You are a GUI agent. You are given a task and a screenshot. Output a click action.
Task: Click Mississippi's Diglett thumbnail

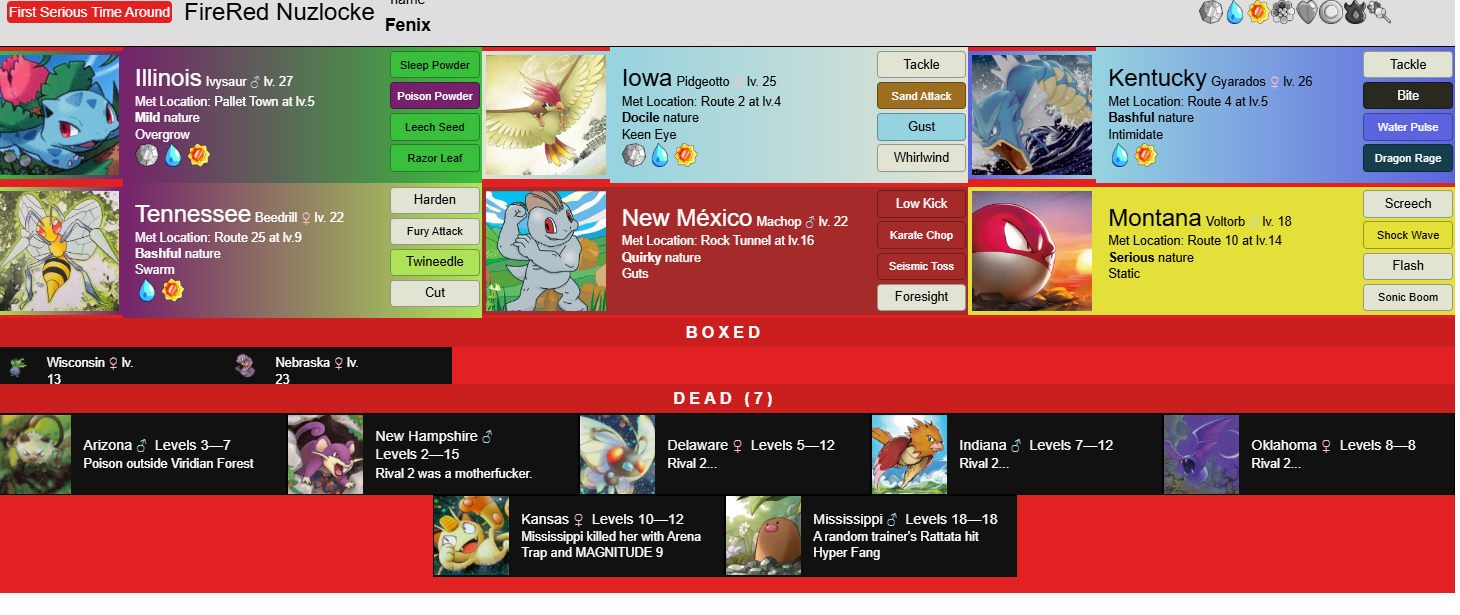[x=763, y=535]
